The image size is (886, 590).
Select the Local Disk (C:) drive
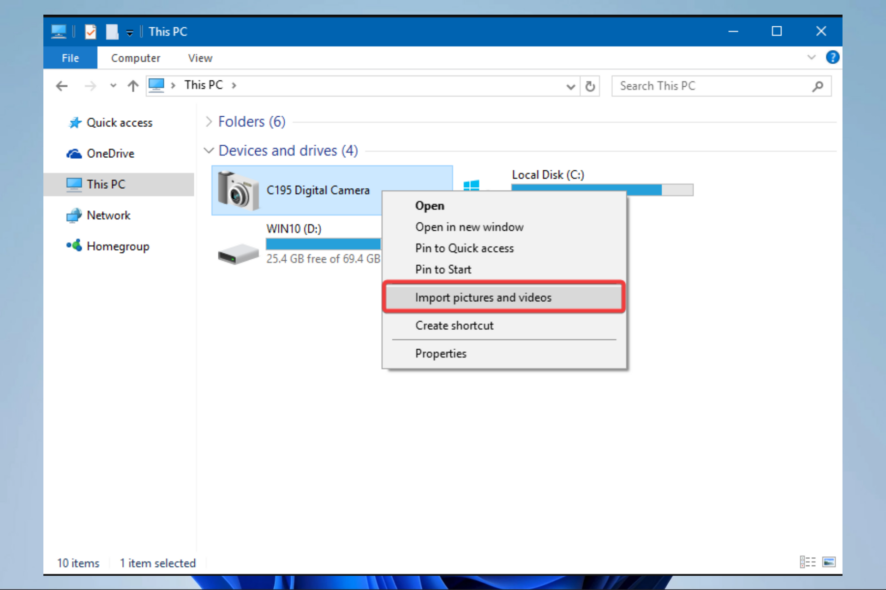pos(548,175)
